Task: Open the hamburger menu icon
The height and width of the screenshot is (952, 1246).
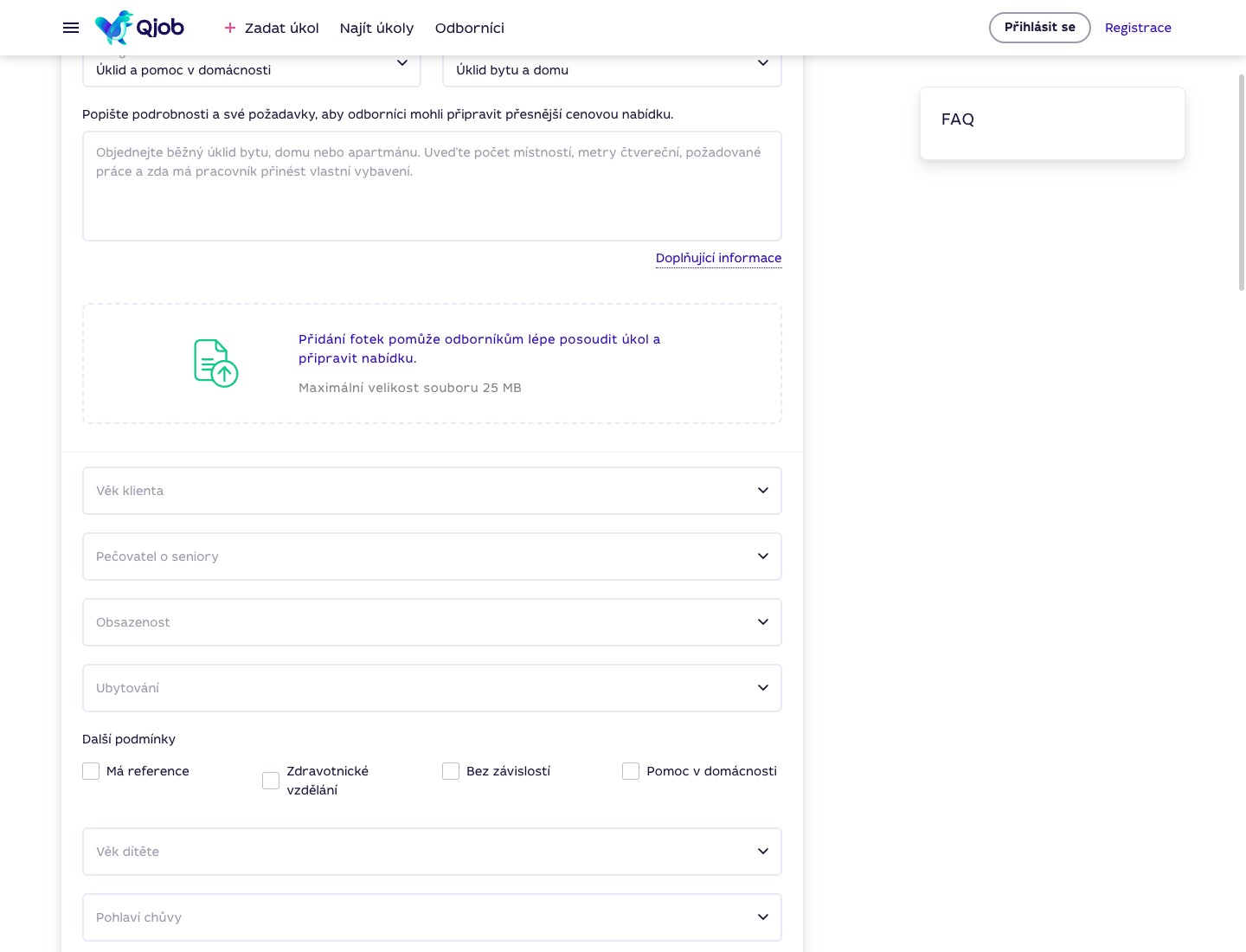Action: point(71,28)
